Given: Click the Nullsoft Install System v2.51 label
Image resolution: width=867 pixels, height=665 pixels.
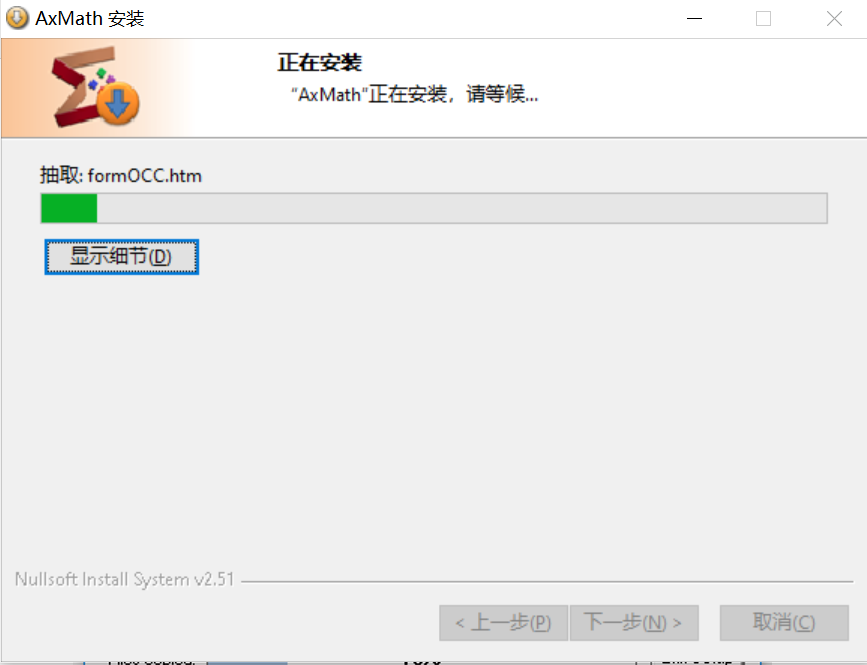Looking at the screenshot, I should (124, 579).
